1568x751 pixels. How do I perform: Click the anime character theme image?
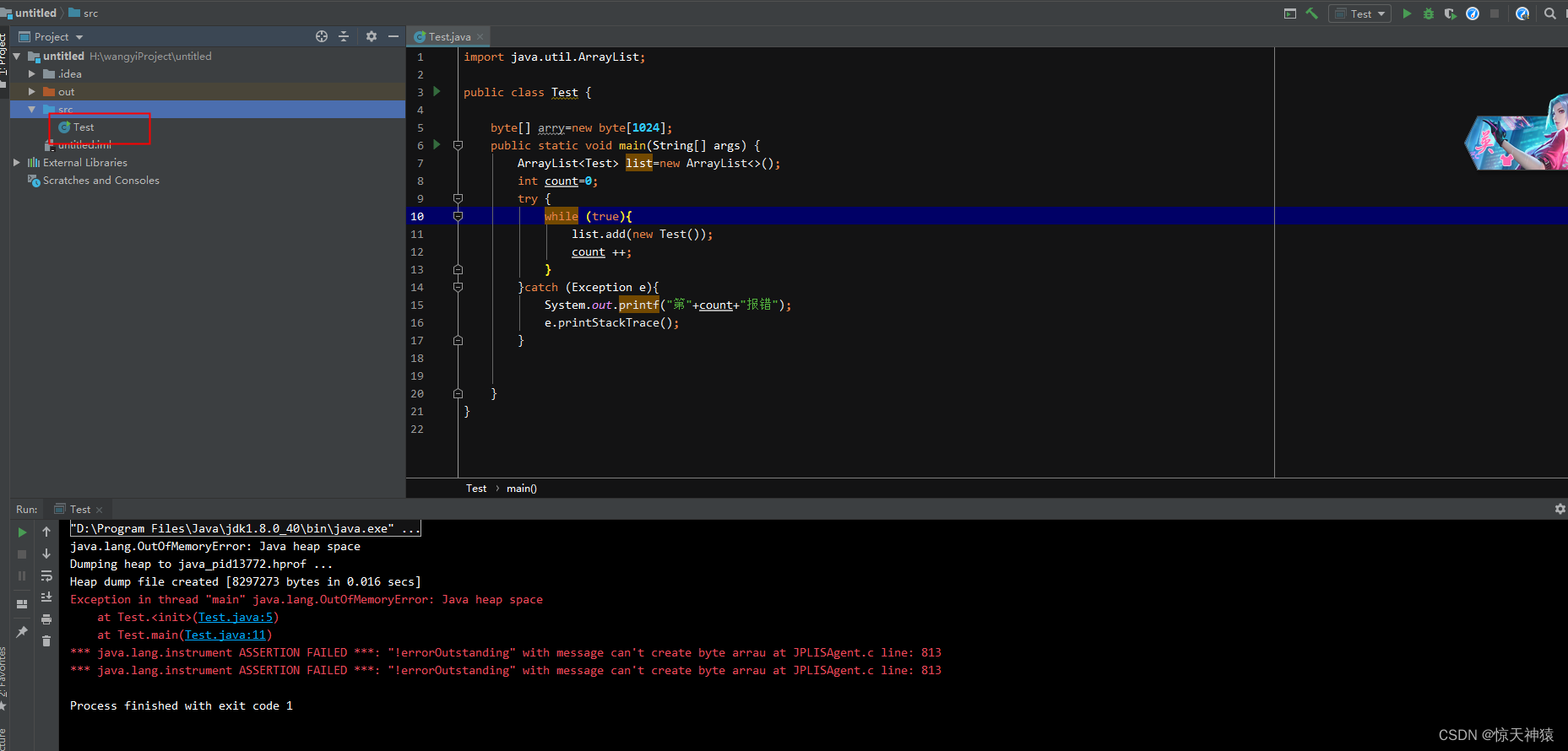(x=1516, y=133)
